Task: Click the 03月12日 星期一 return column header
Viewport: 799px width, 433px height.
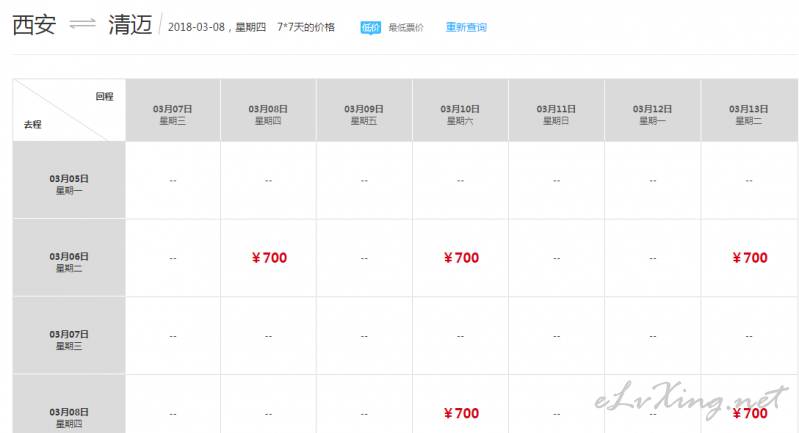Action: (x=653, y=110)
